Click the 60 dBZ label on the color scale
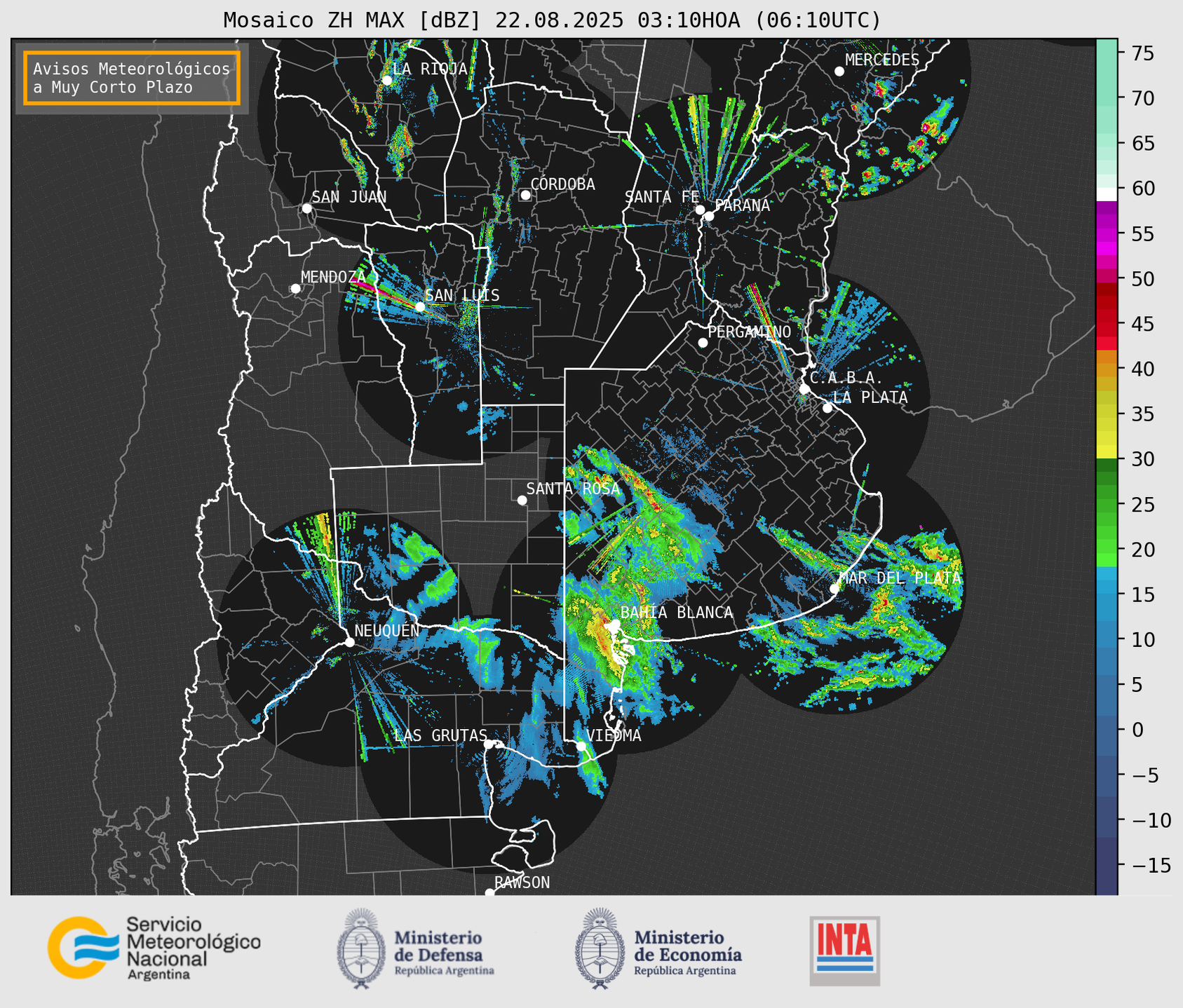 tap(1142, 189)
